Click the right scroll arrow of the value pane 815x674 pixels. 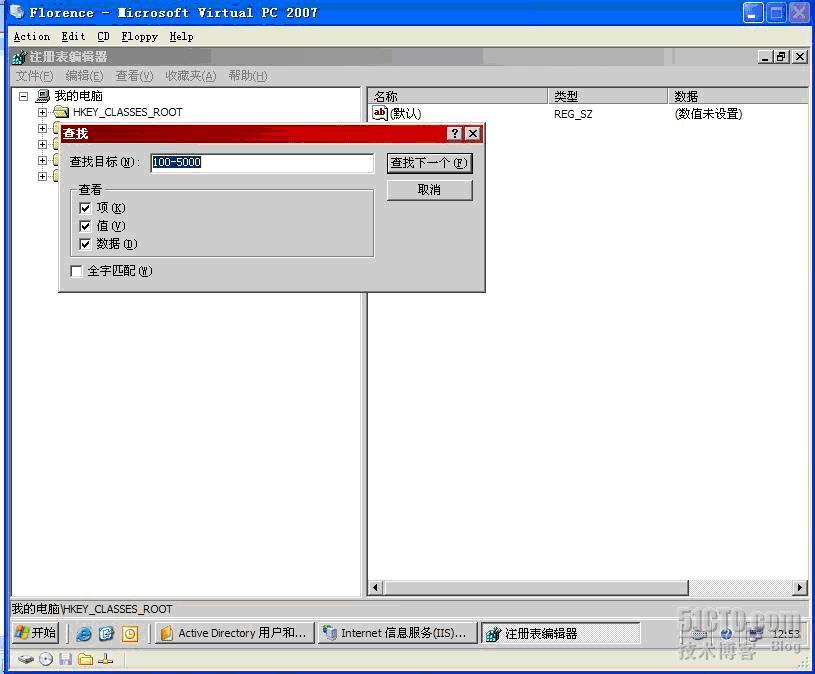coord(800,588)
